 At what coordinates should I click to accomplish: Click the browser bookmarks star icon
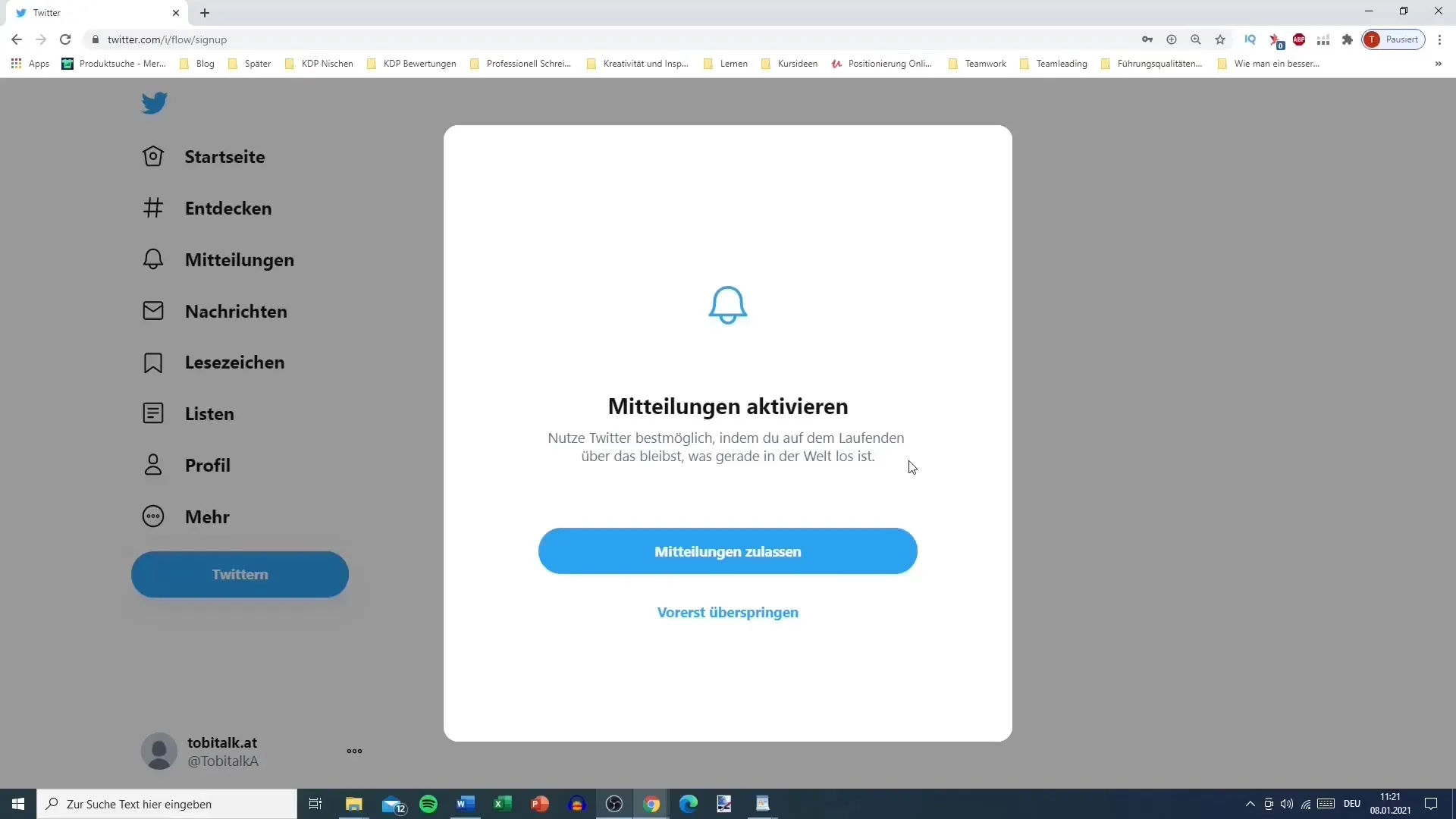1221,39
